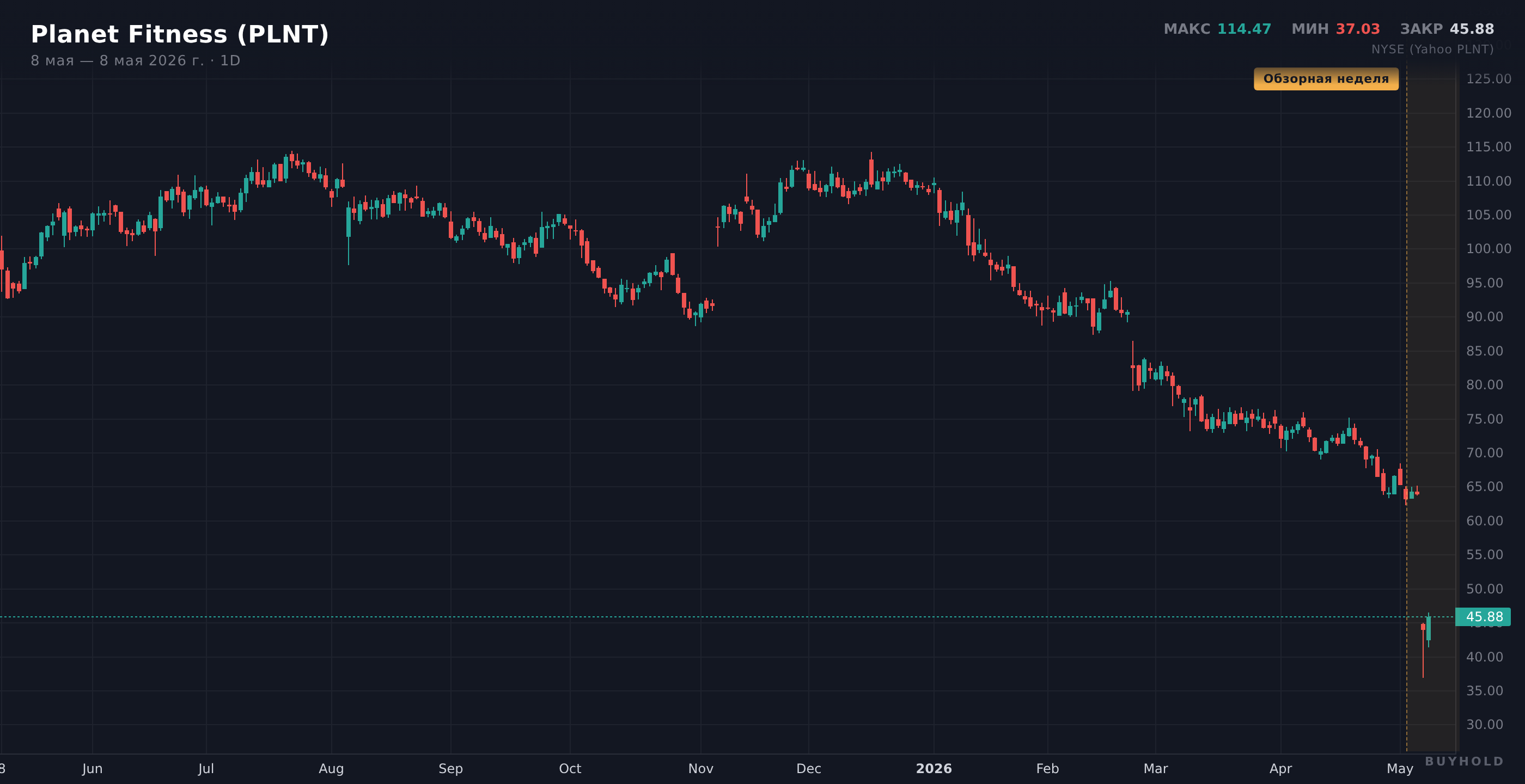Screen dimensions: 1525x784
Task: Click the 30.00 price axis label
Action: click(1484, 724)
